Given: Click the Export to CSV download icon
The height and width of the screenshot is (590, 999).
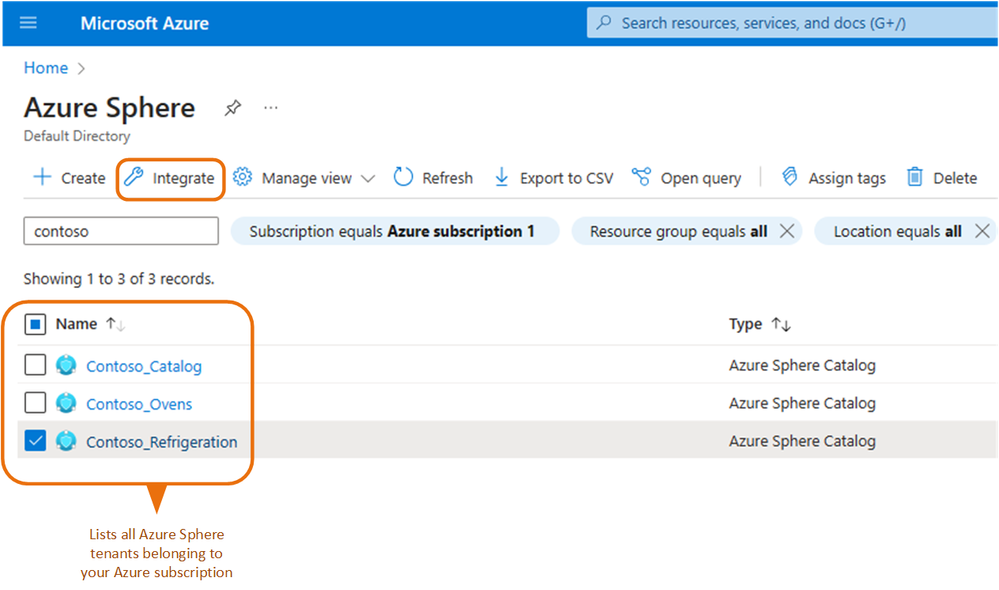Looking at the screenshot, I should tap(502, 178).
